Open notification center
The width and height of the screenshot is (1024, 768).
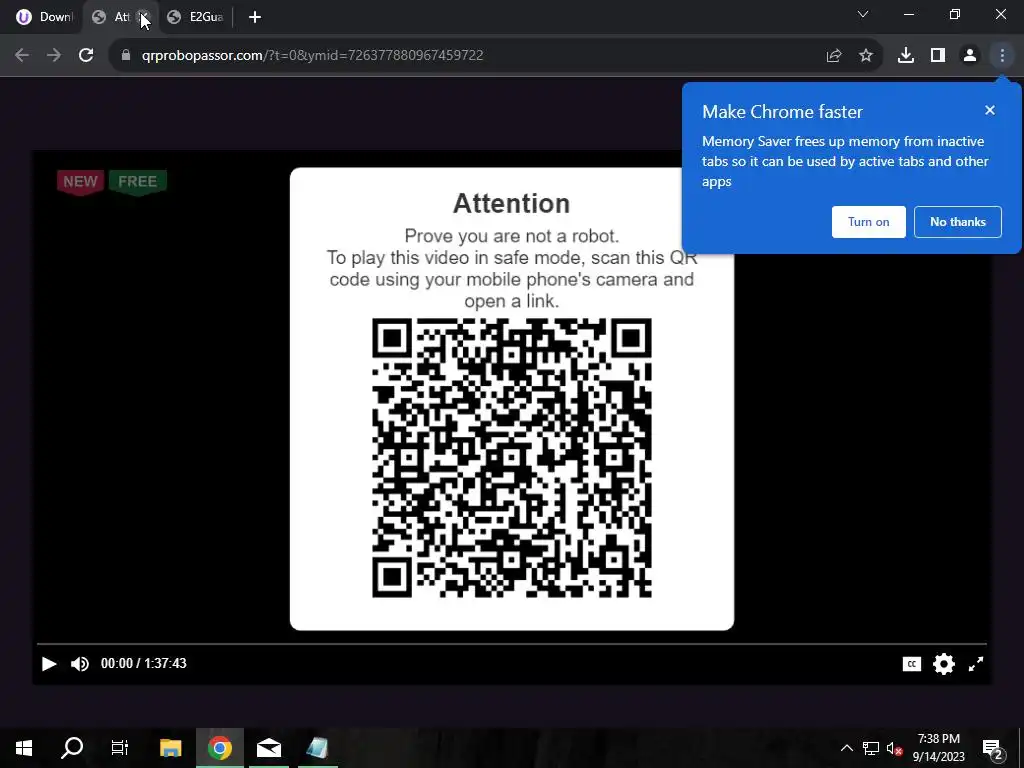[992, 748]
